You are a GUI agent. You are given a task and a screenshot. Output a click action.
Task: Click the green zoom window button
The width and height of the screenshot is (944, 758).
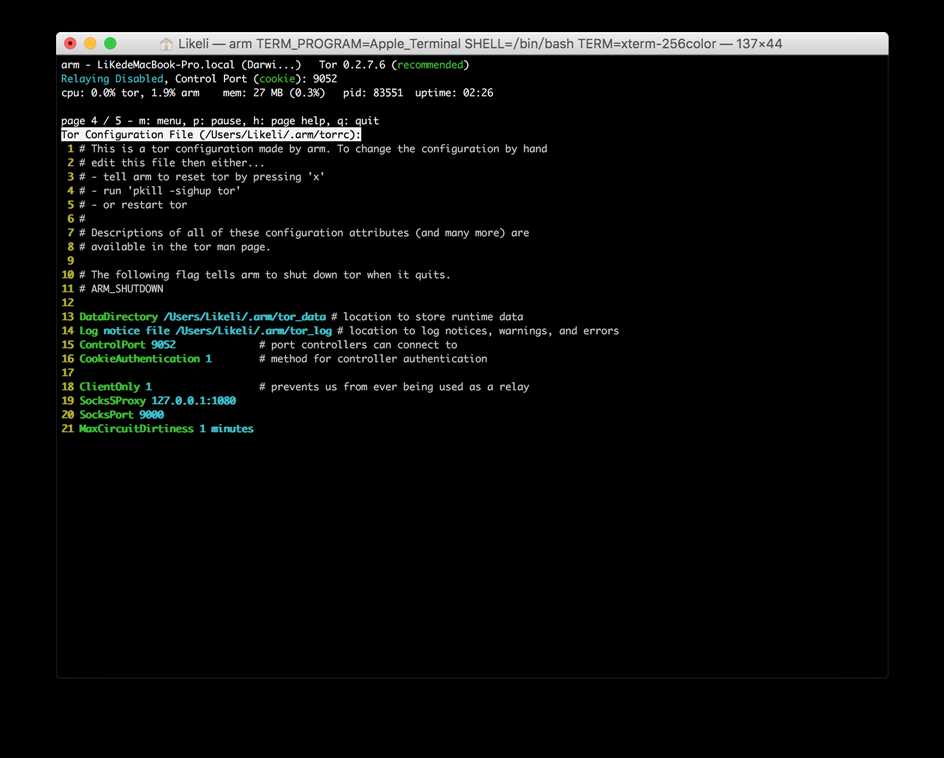click(x=110, y=43)
